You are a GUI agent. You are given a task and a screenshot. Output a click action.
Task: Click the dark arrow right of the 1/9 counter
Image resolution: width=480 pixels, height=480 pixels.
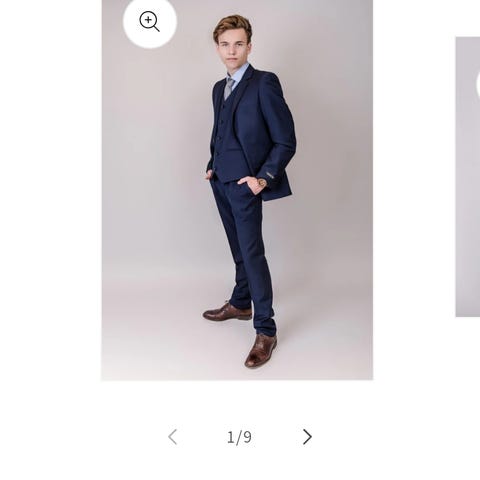click(307, 437)
